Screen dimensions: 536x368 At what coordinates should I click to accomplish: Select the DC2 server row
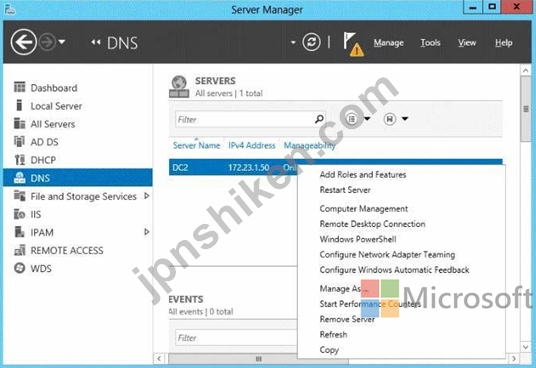[x=336, y=167]
